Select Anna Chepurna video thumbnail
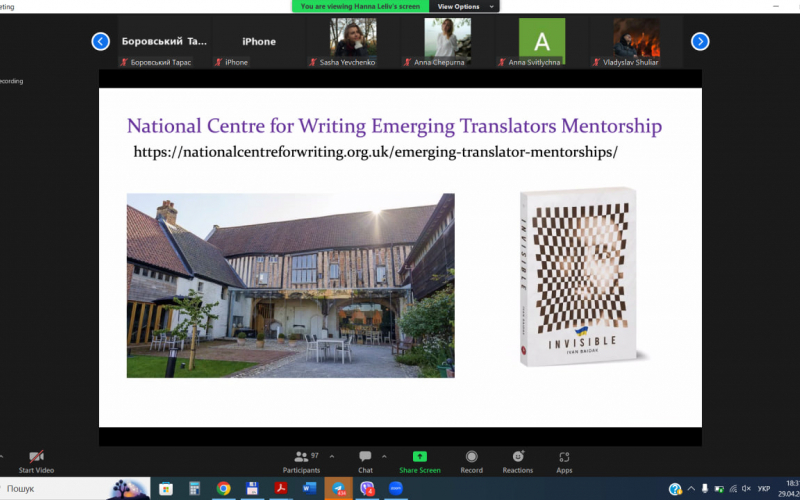This screenshot has width=800, height=500. (447, 42)
